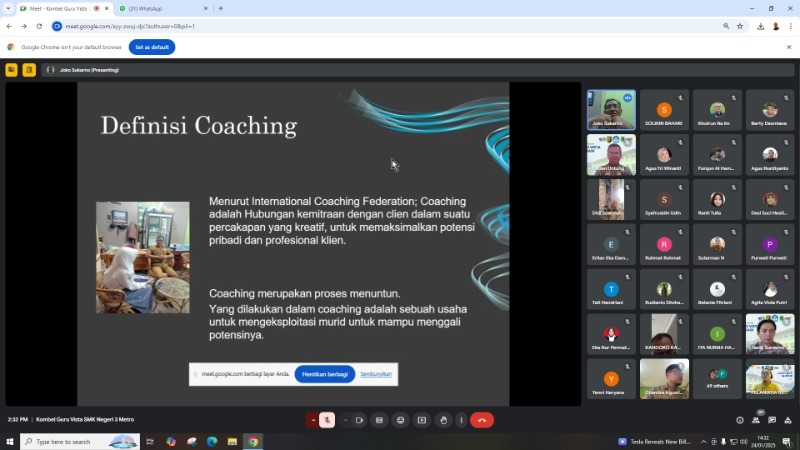Open the three-dot more options menu
Screen dimensions: 800x450
pyautogui.click(x=461, y=420)
